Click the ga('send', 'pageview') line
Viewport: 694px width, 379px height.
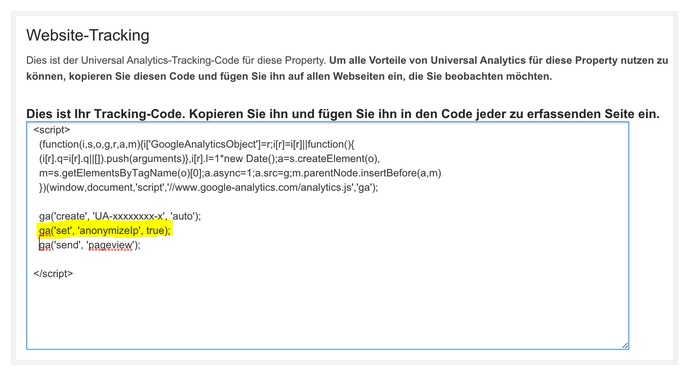click(x=89, y=245)
